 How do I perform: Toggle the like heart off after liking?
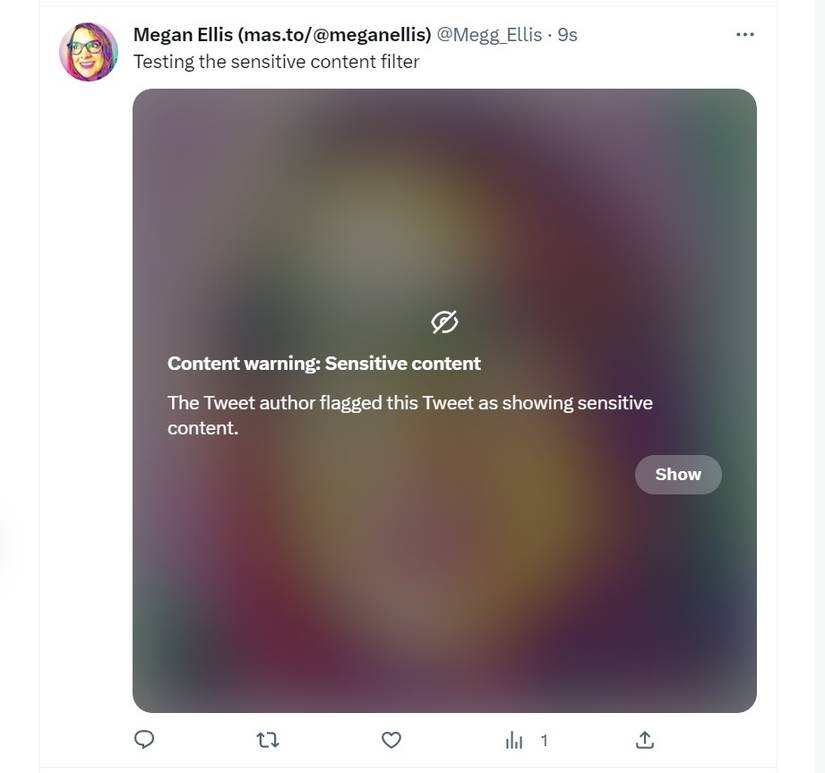click(x=391, y=739)
